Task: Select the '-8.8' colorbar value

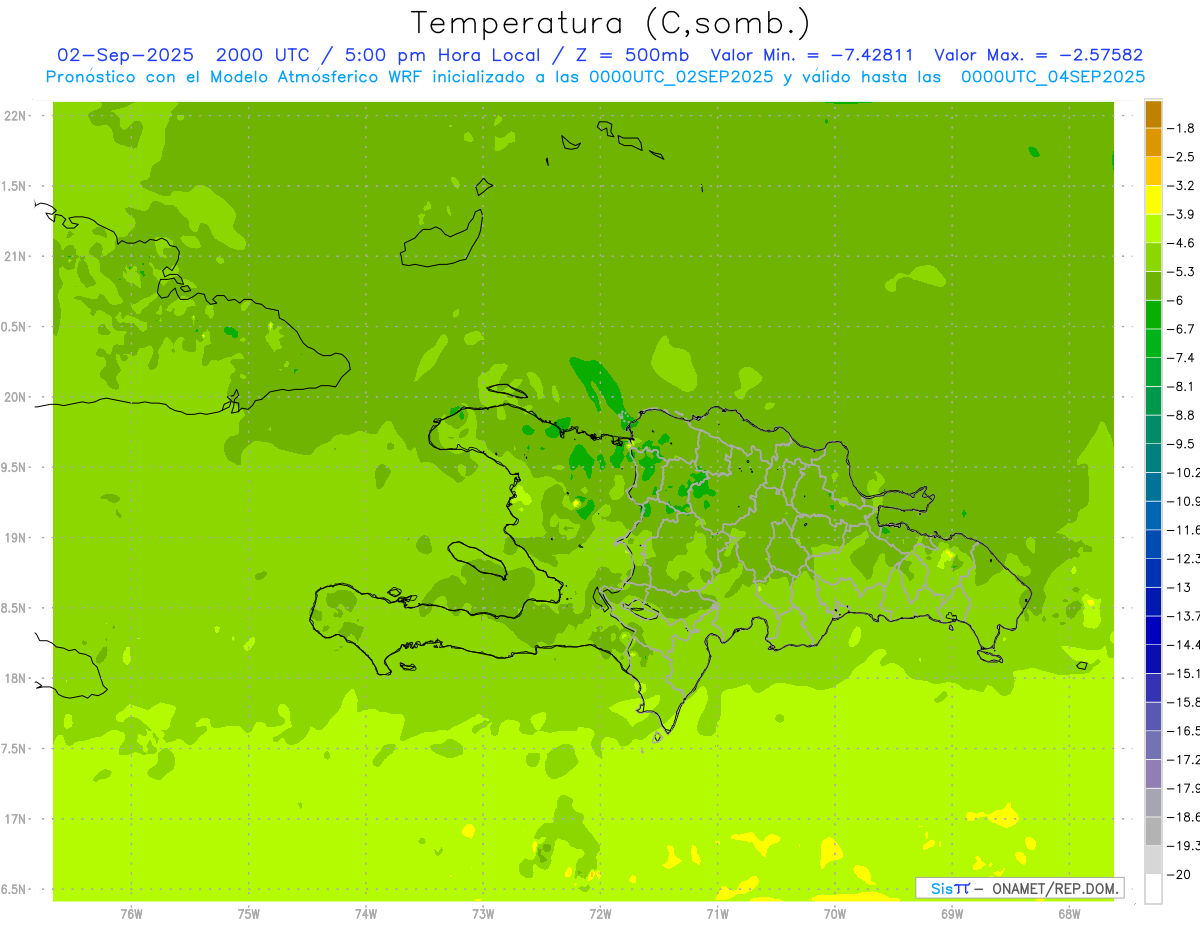Action: tap(1181, 415)
